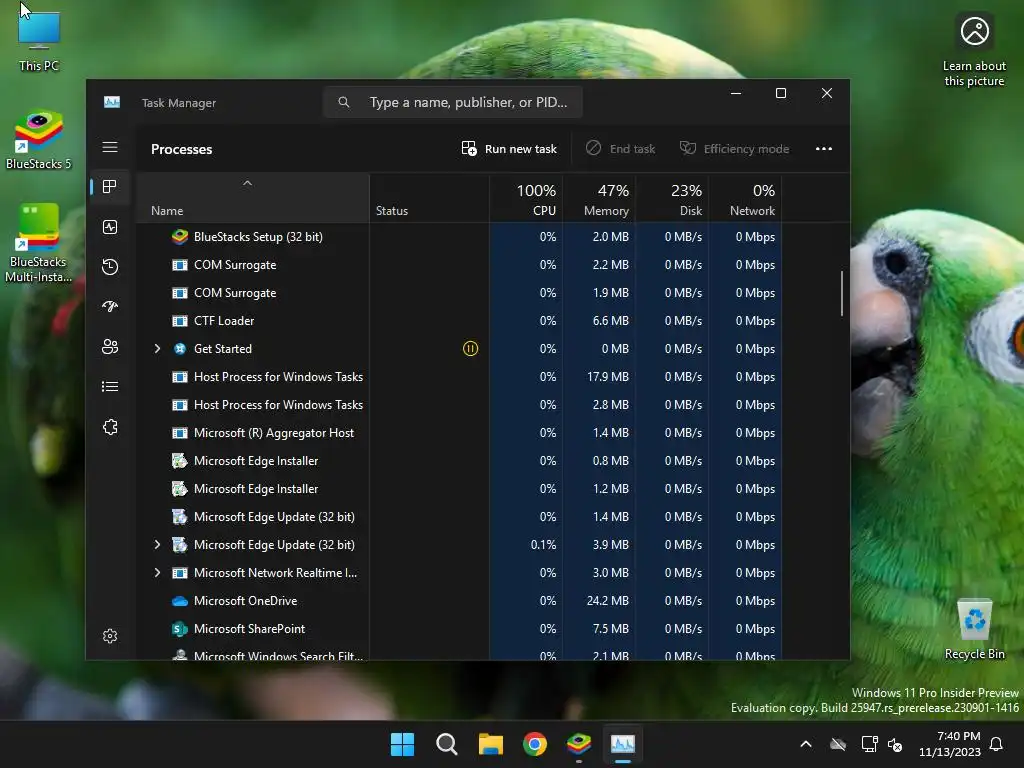Click Run new task button
The width and height of the screenshot is (1024, 768).
509,149
